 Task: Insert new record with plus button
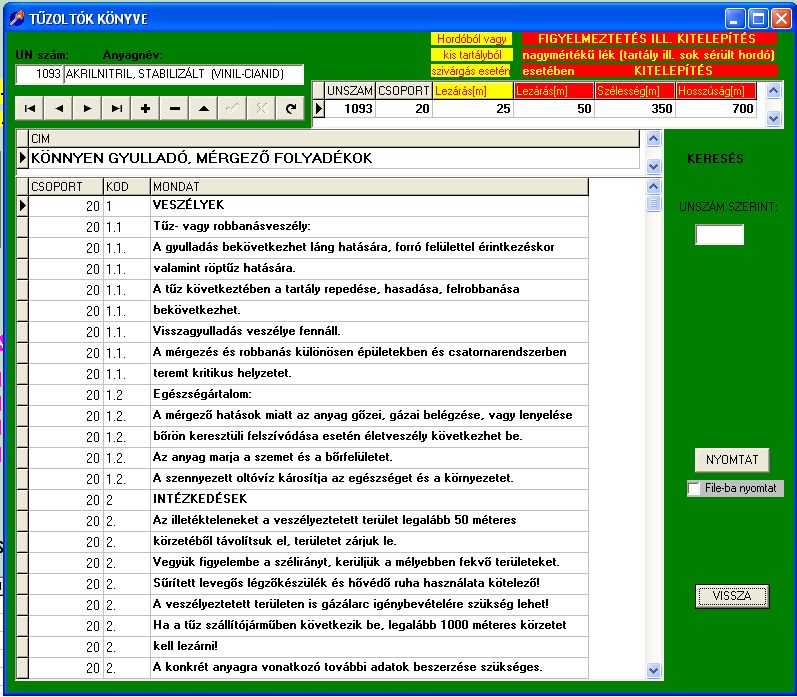(x=146, y=108)
